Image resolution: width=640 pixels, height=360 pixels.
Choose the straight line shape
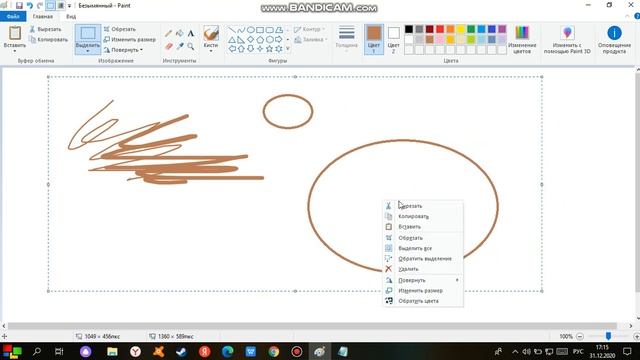tap(232, 30)
